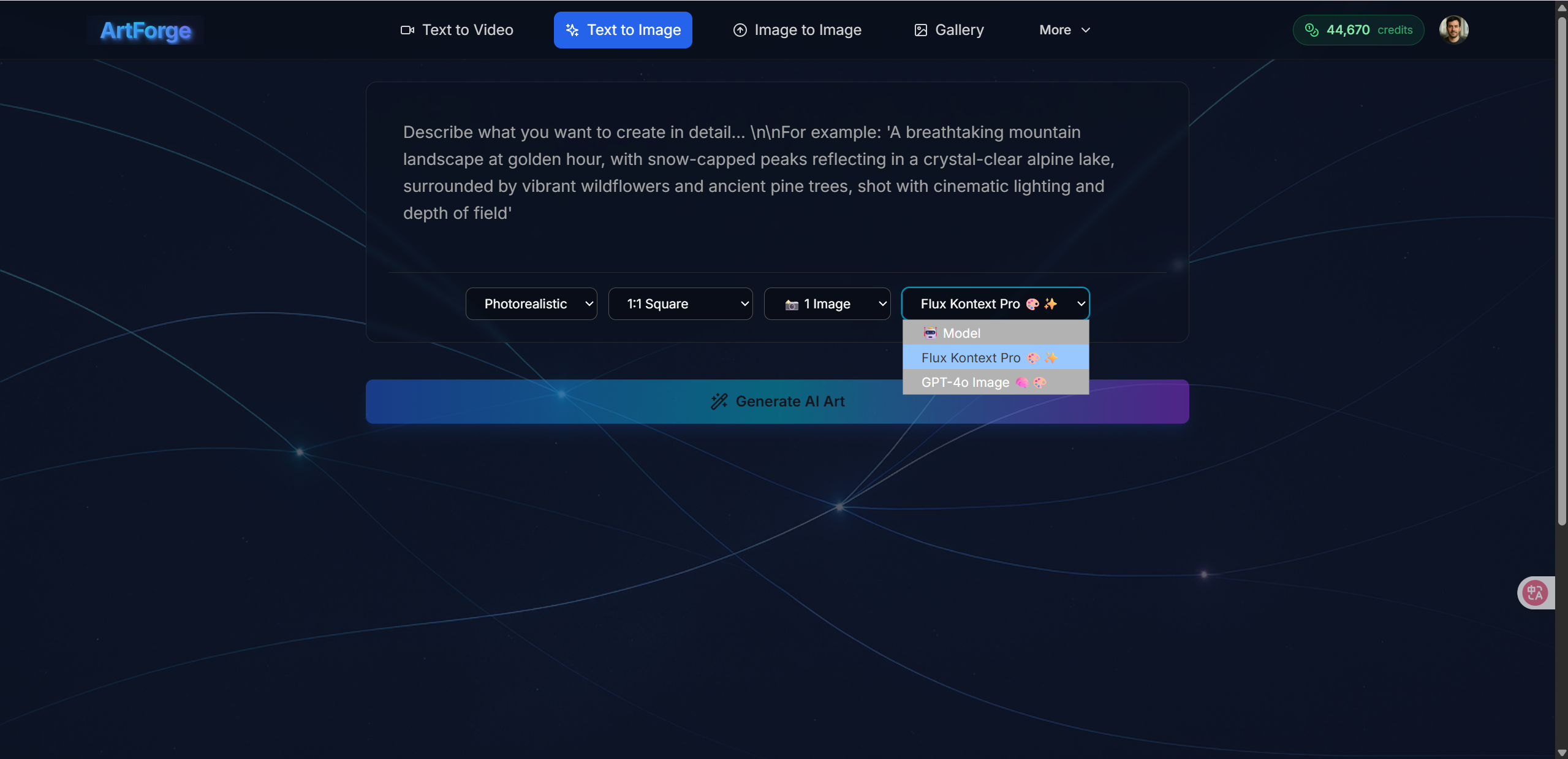Viewport: 1568px width, 759px height.
Task: Open the Photorealistic style dropdown
Action: pos(531,303)
